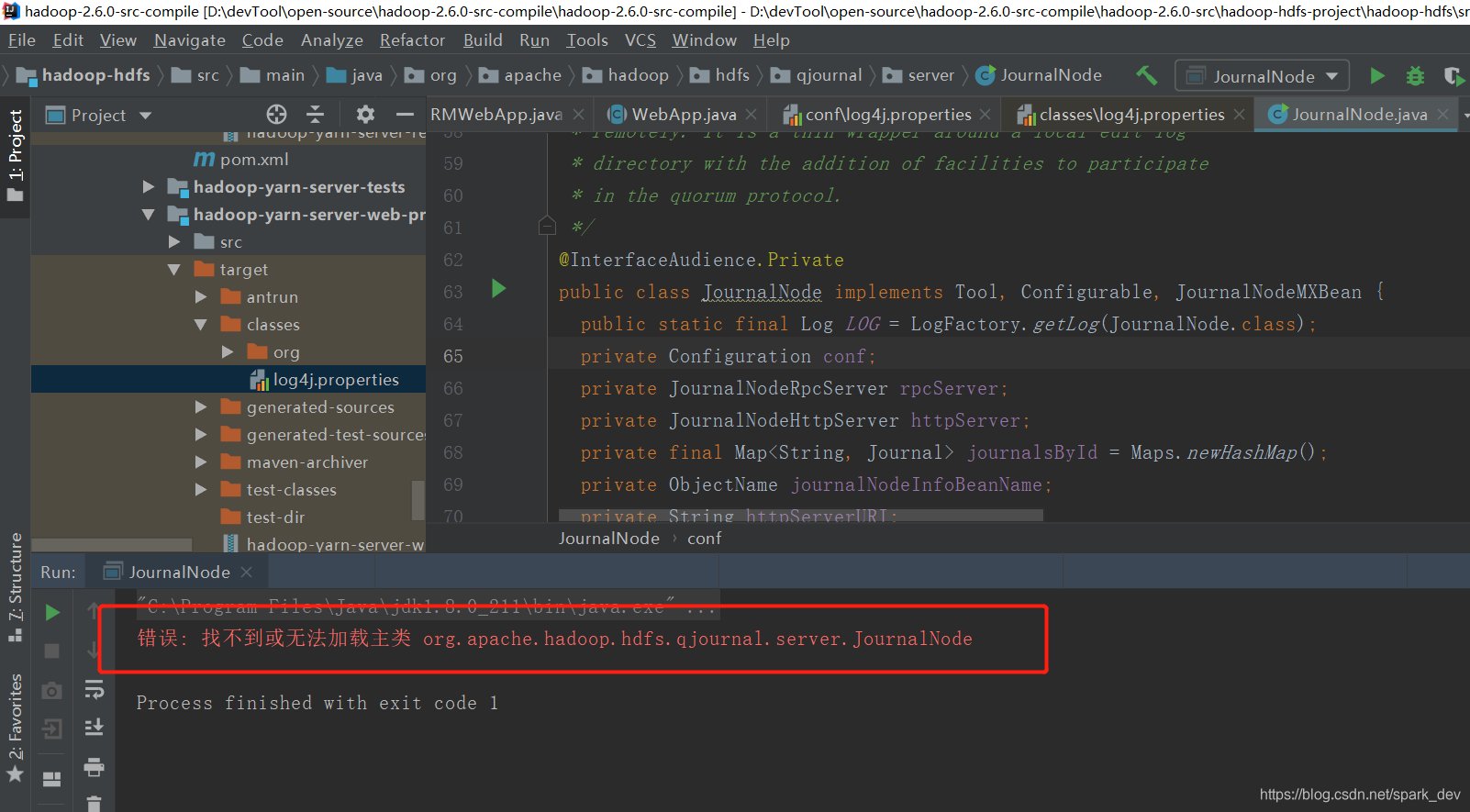Viewport: 1470px width, 812px height.
Task: Expand the maven-archiver folder
Action: 201,462
